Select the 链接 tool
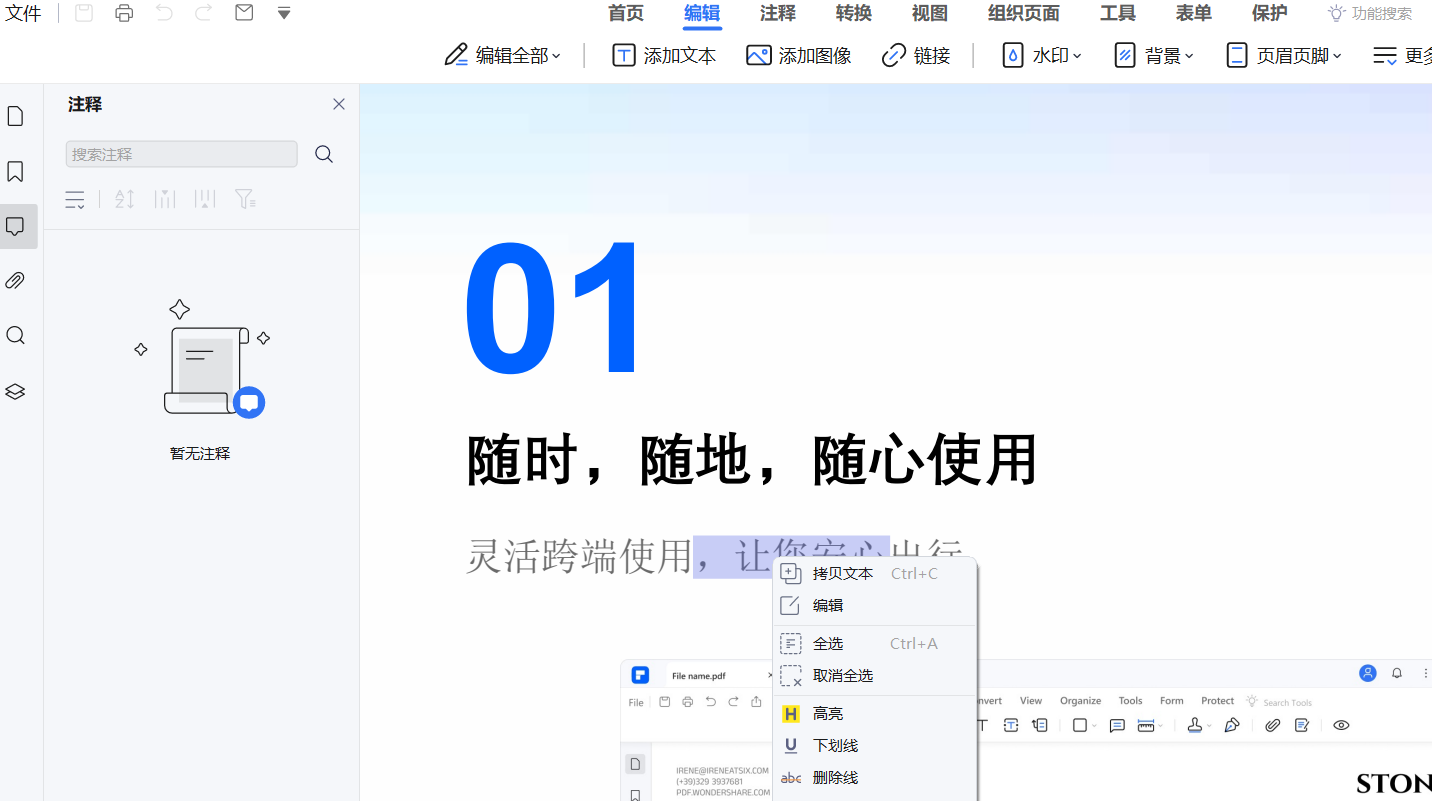The height and width of the screenshot is (801, 1432). 916,55
